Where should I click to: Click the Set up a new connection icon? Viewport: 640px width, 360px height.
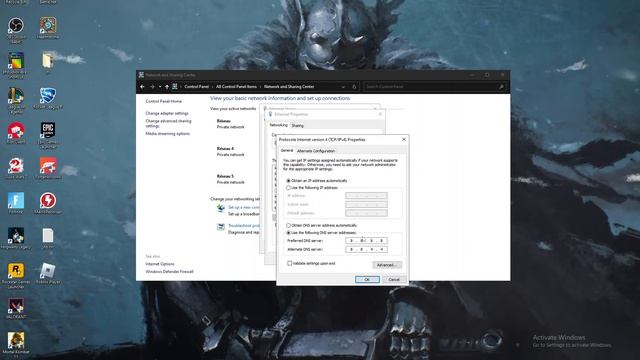[x=221, y=209]
